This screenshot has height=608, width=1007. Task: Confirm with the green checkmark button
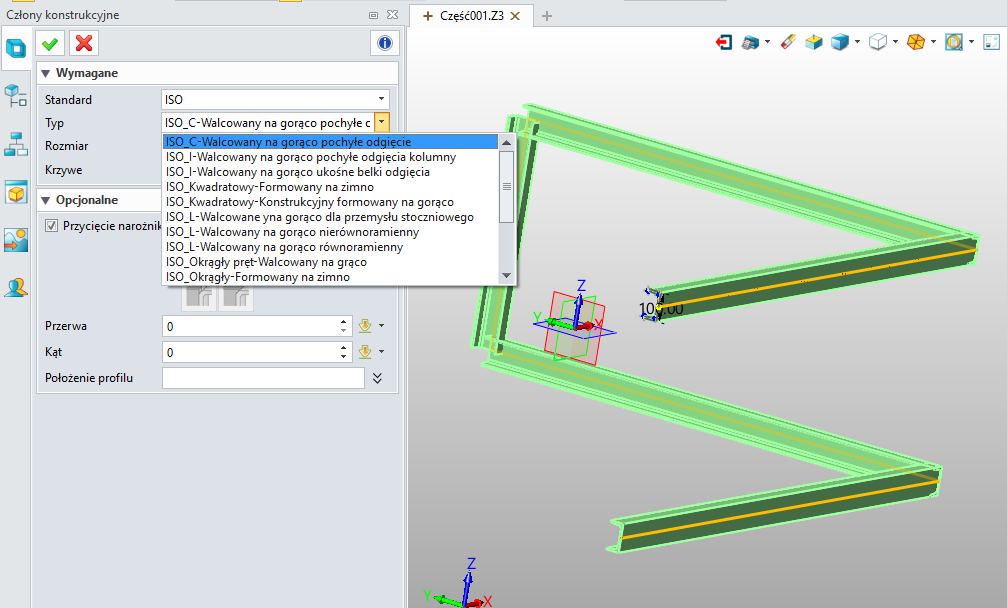[50, 44]
